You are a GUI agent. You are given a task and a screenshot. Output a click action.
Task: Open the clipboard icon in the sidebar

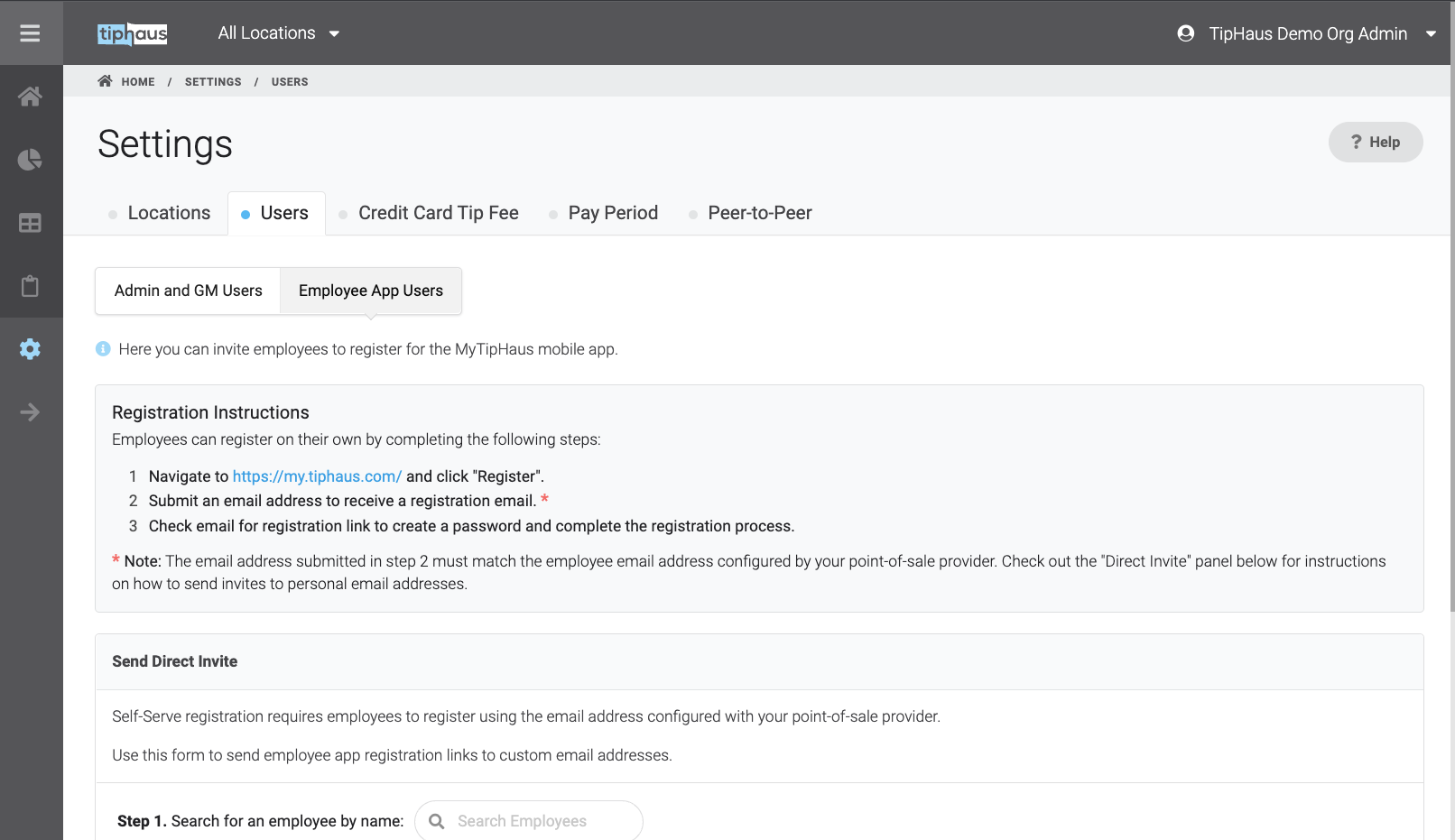pyautogui.click(x=30, y=286)
